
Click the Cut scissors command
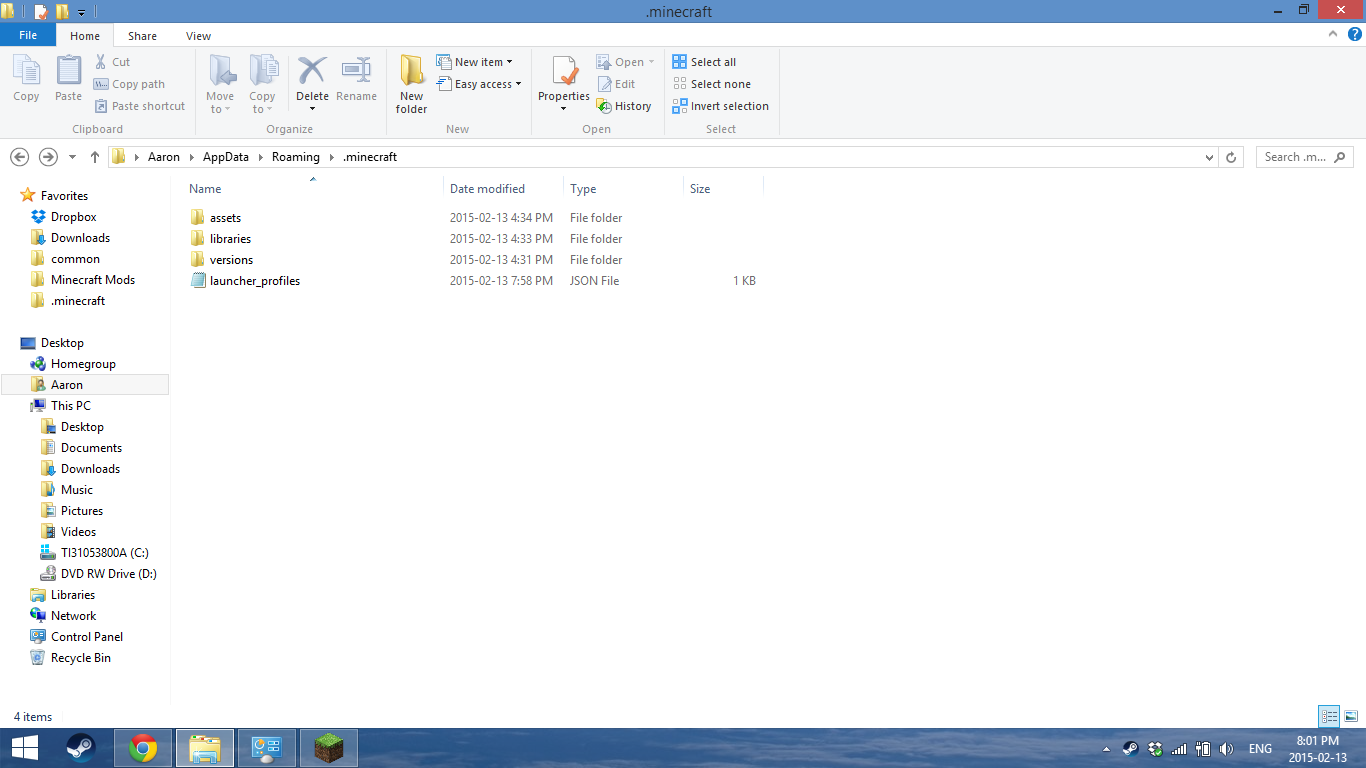[x=113, y=62]
